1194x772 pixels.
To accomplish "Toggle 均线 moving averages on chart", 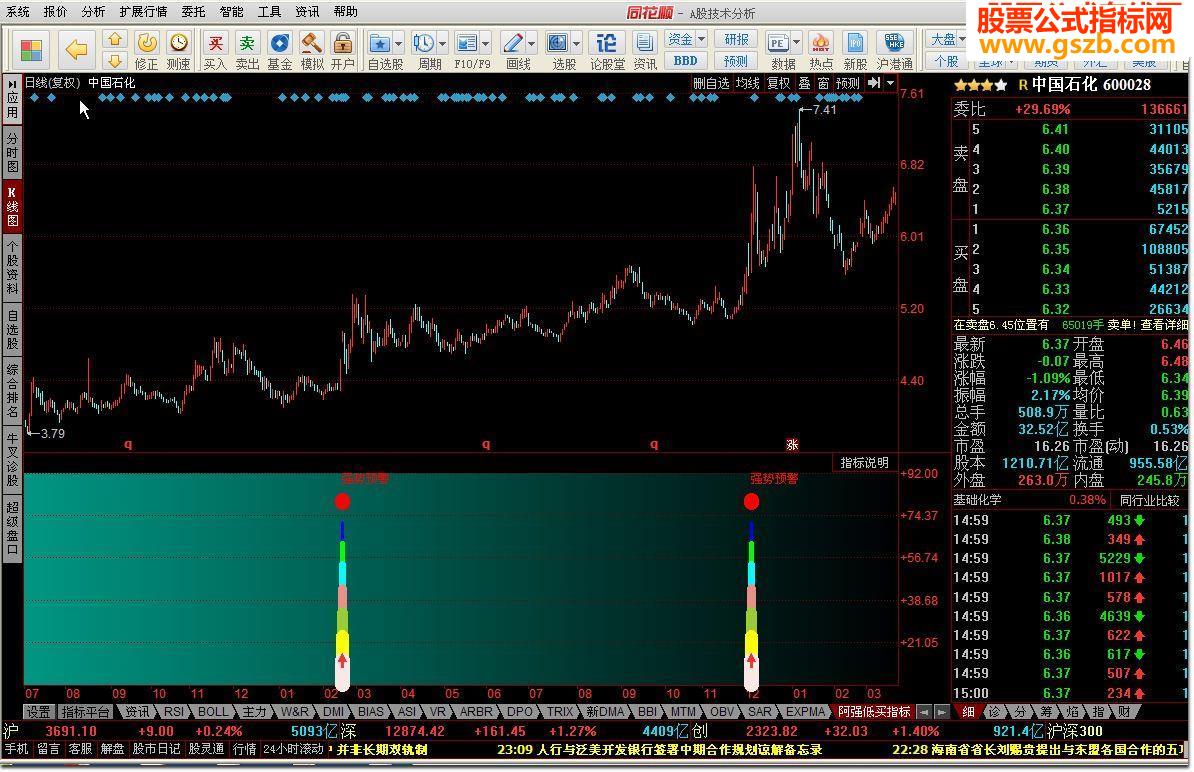I will click(747, 83).
